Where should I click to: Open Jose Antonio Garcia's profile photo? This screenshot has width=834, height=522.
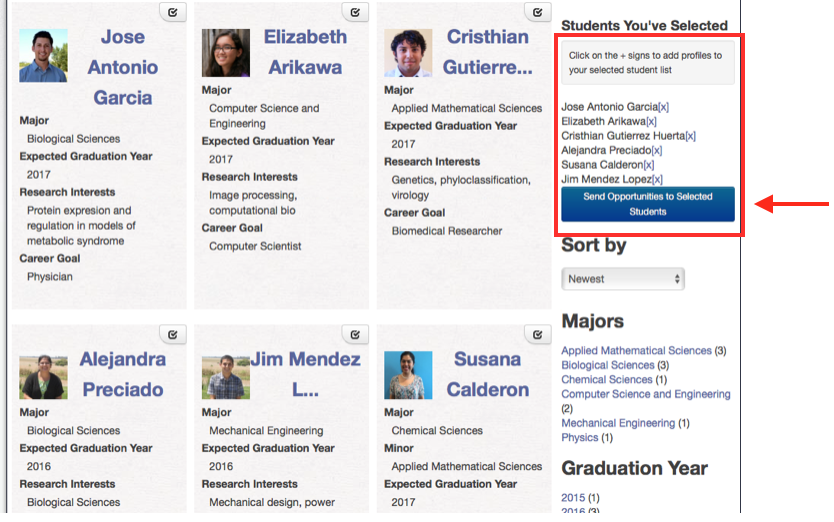44,55
